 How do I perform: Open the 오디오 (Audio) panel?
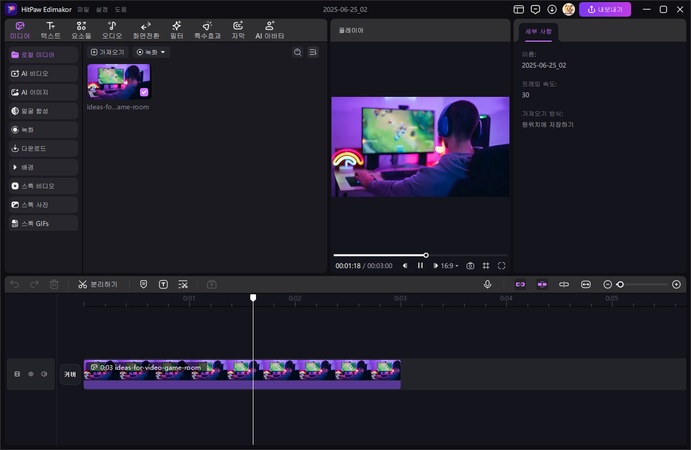tap(111, 29)
